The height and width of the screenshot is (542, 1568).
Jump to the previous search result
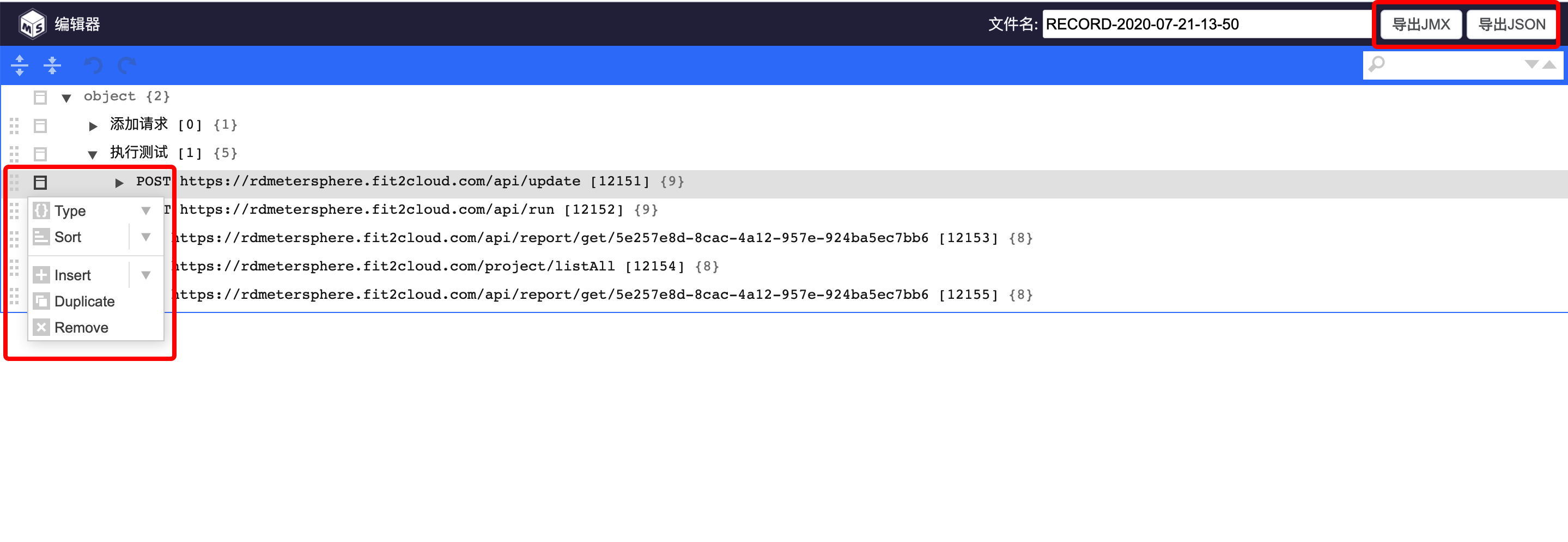pos(1549,64)
